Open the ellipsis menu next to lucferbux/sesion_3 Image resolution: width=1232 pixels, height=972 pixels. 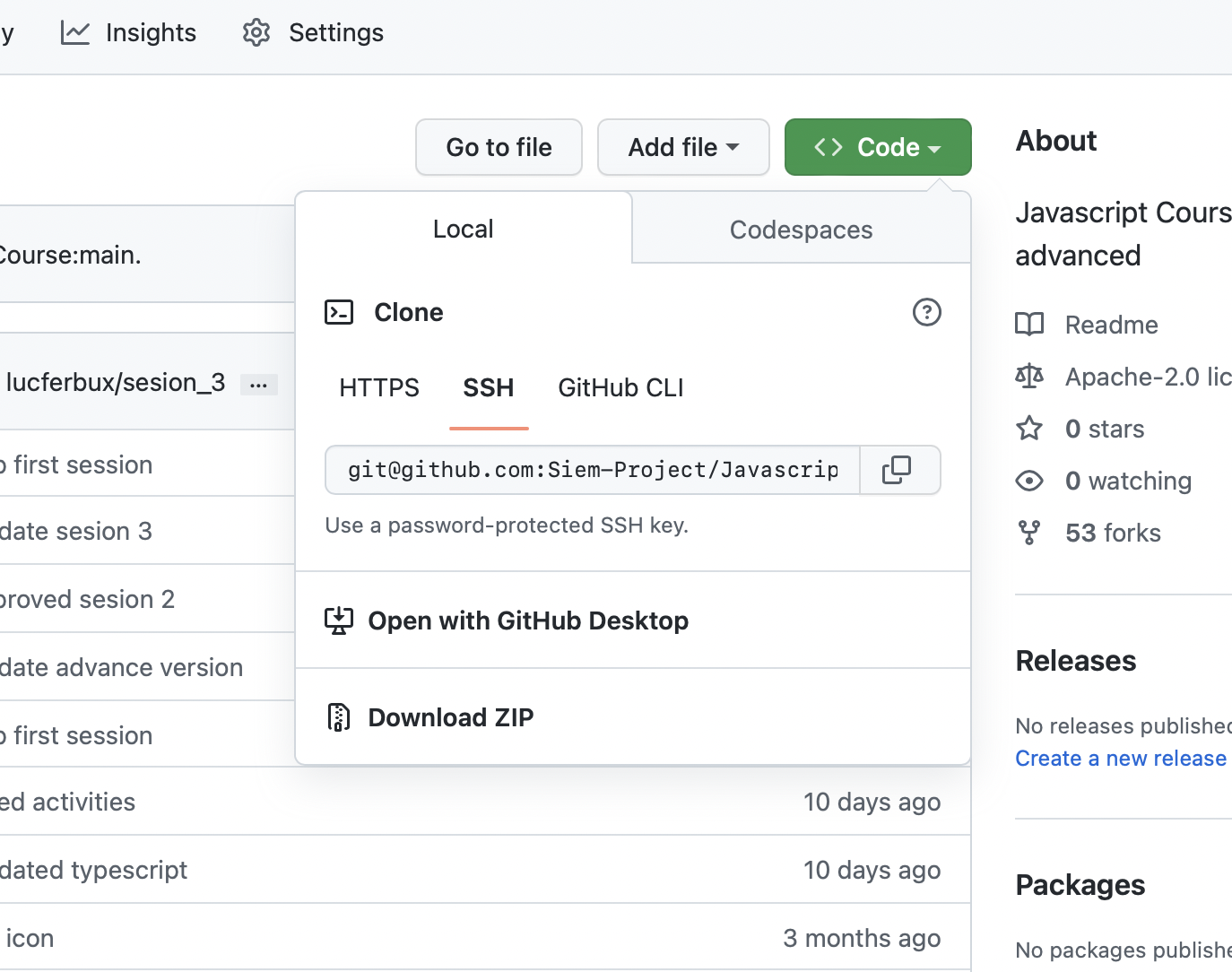(x=259, y=384)
